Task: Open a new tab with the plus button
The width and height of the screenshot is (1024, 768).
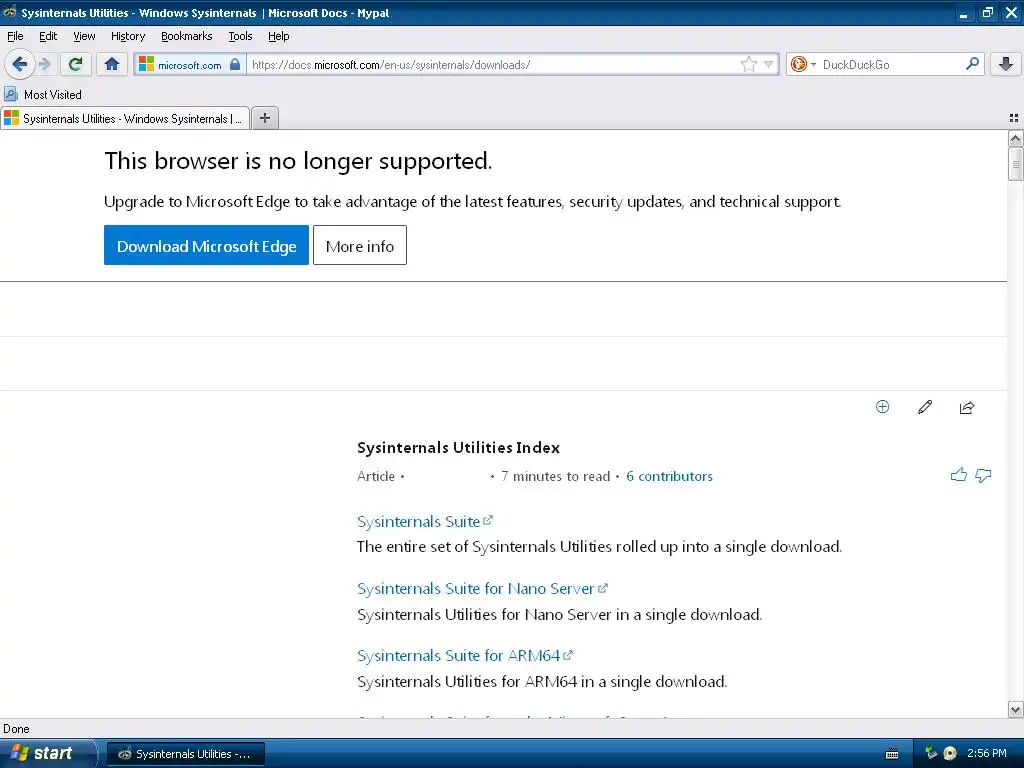Action: click(264, 118)
